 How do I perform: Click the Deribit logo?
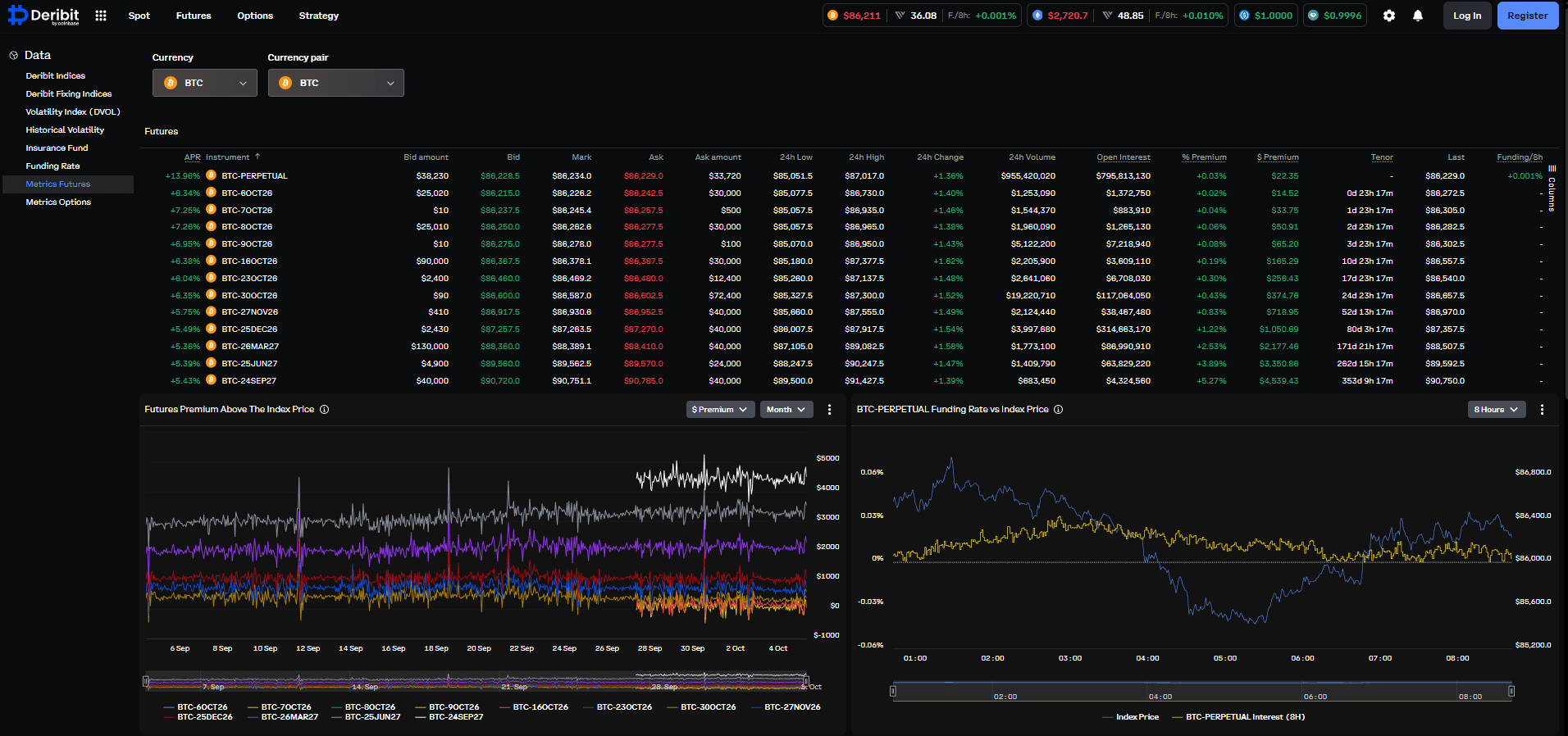[43, 16]
